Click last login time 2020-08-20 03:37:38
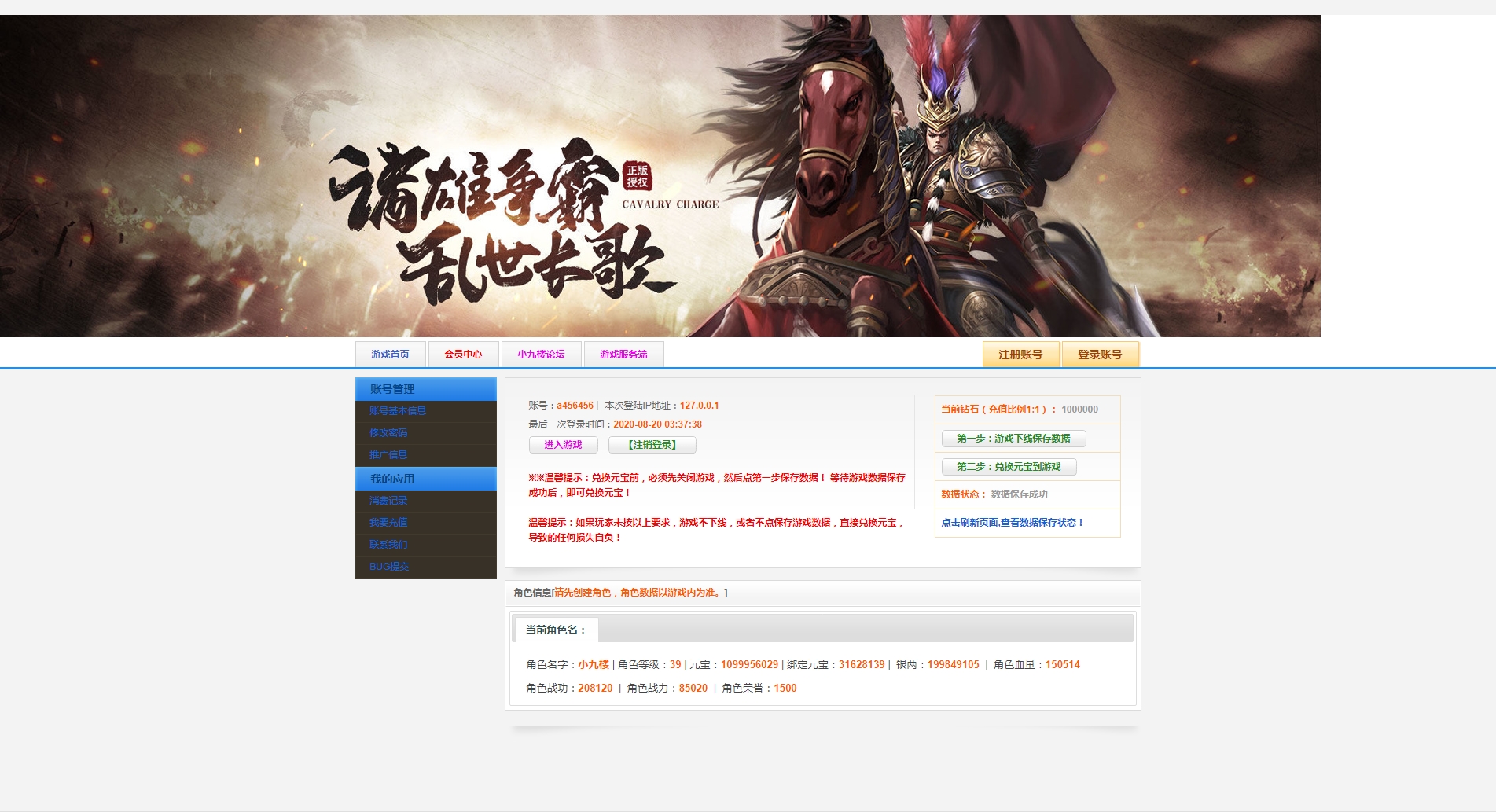This screenshot has width=1496, height=812. click(x=658, y=424)
